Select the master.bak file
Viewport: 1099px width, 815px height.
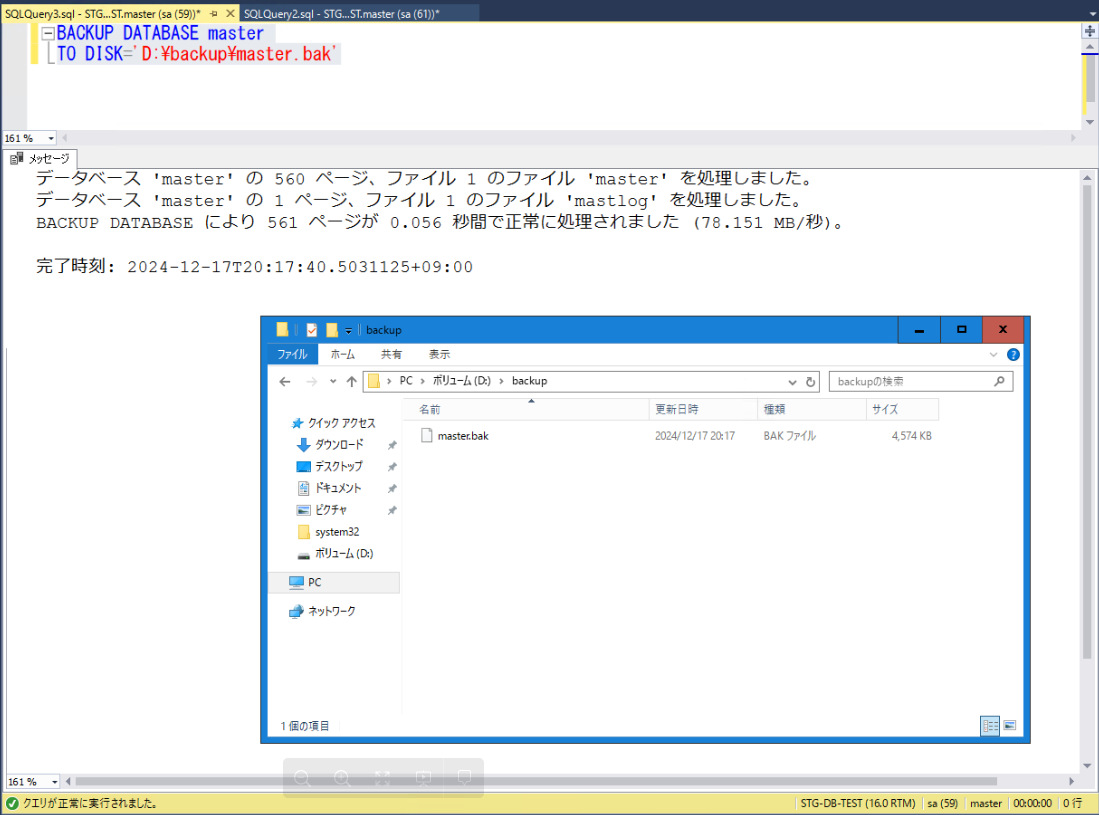[463, 436]
